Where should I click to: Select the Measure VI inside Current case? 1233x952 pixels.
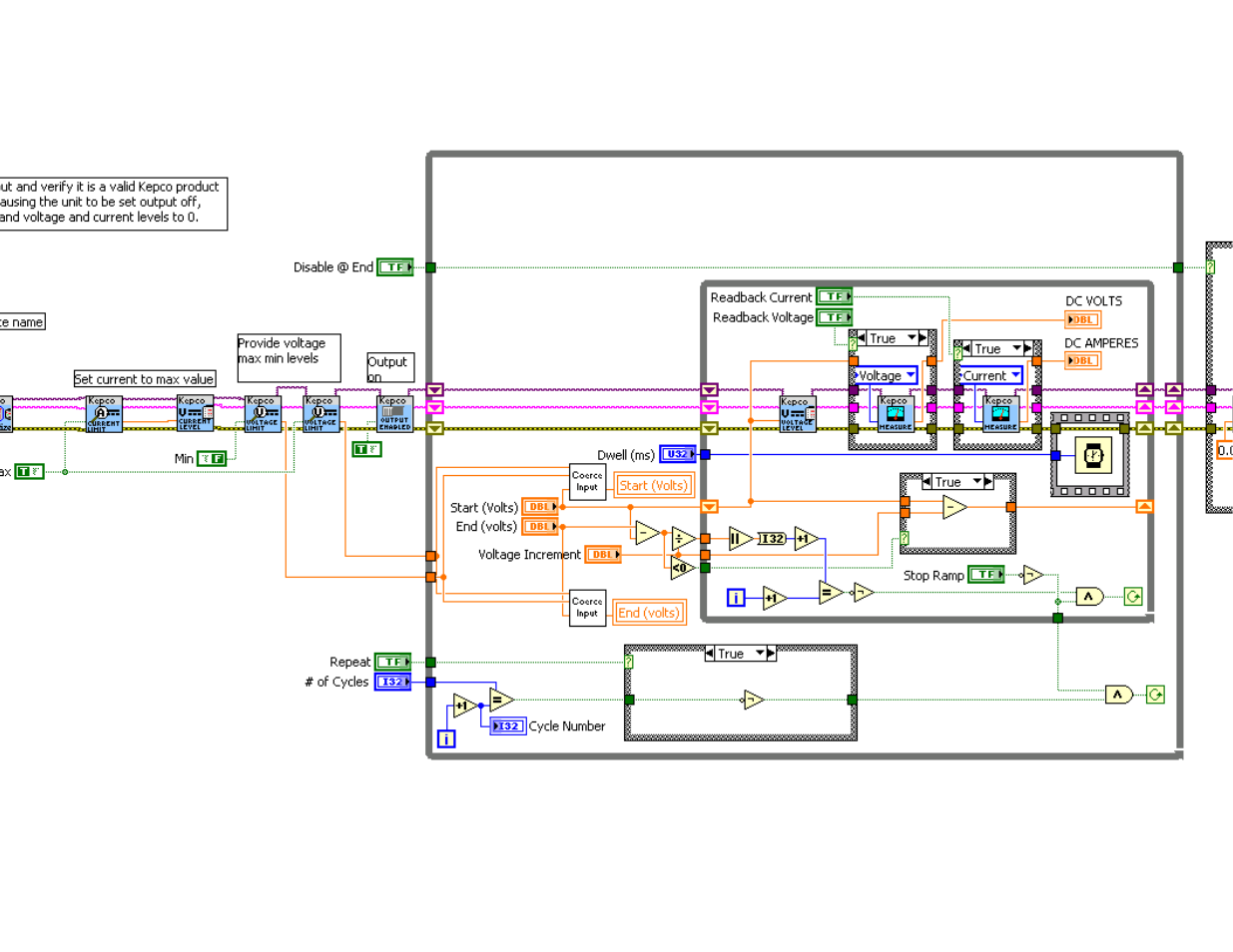click(1000, 414)
